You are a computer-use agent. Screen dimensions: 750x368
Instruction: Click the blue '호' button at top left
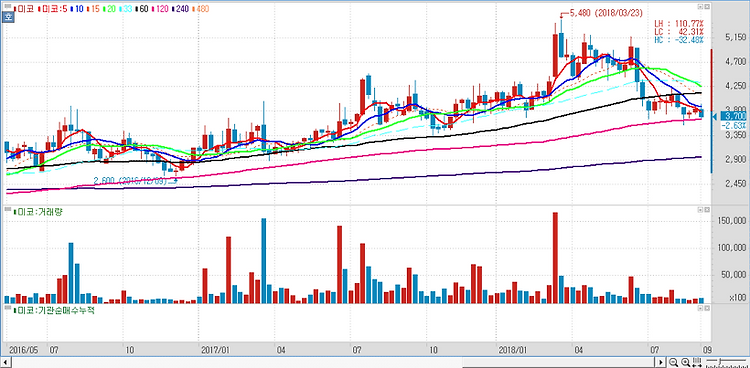8,17
